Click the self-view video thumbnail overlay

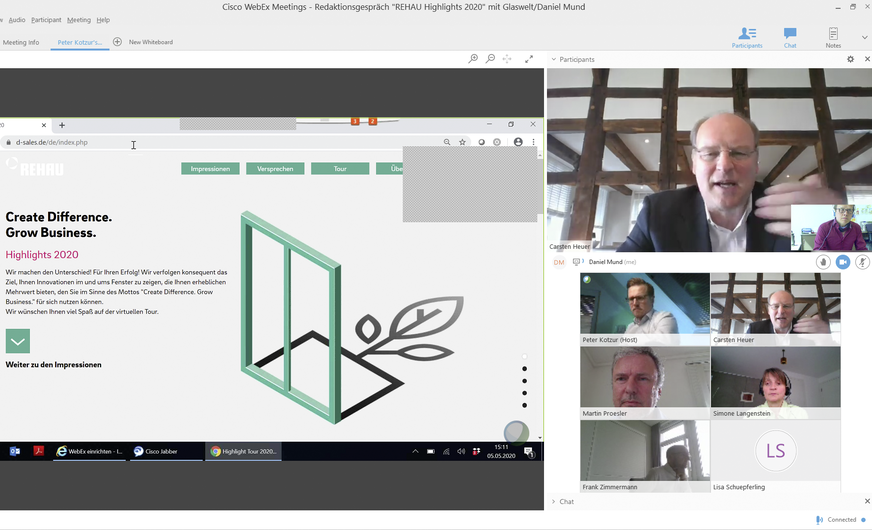[831, 227]
